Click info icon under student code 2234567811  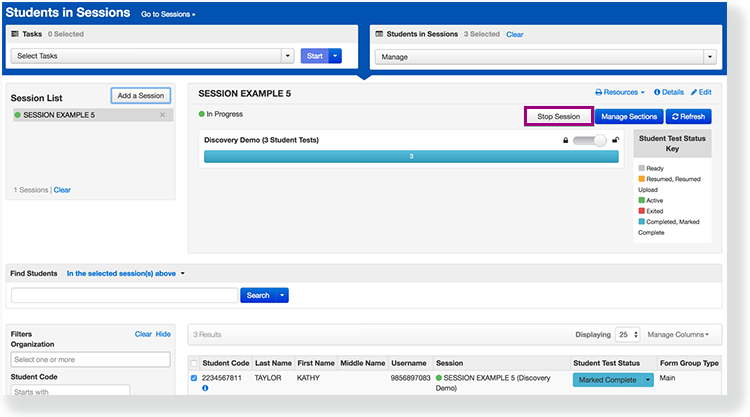tap(205, 388)
